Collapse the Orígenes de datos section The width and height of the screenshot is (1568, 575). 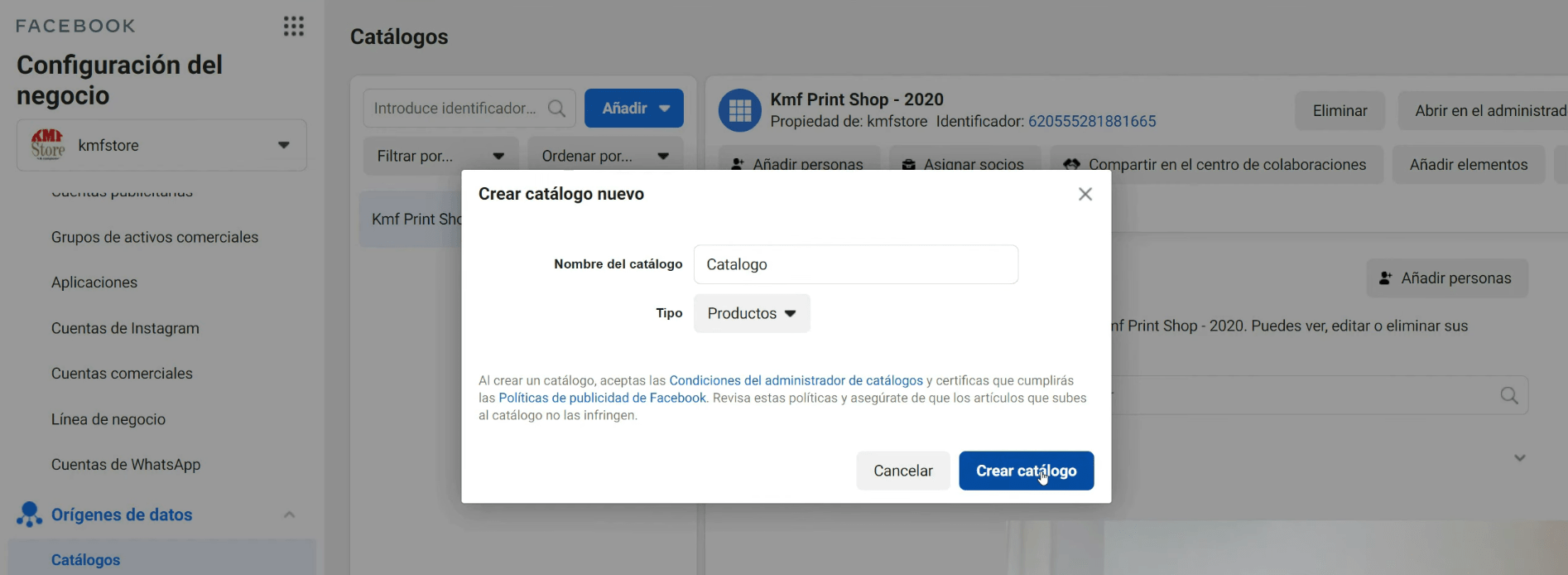[289, 515]
